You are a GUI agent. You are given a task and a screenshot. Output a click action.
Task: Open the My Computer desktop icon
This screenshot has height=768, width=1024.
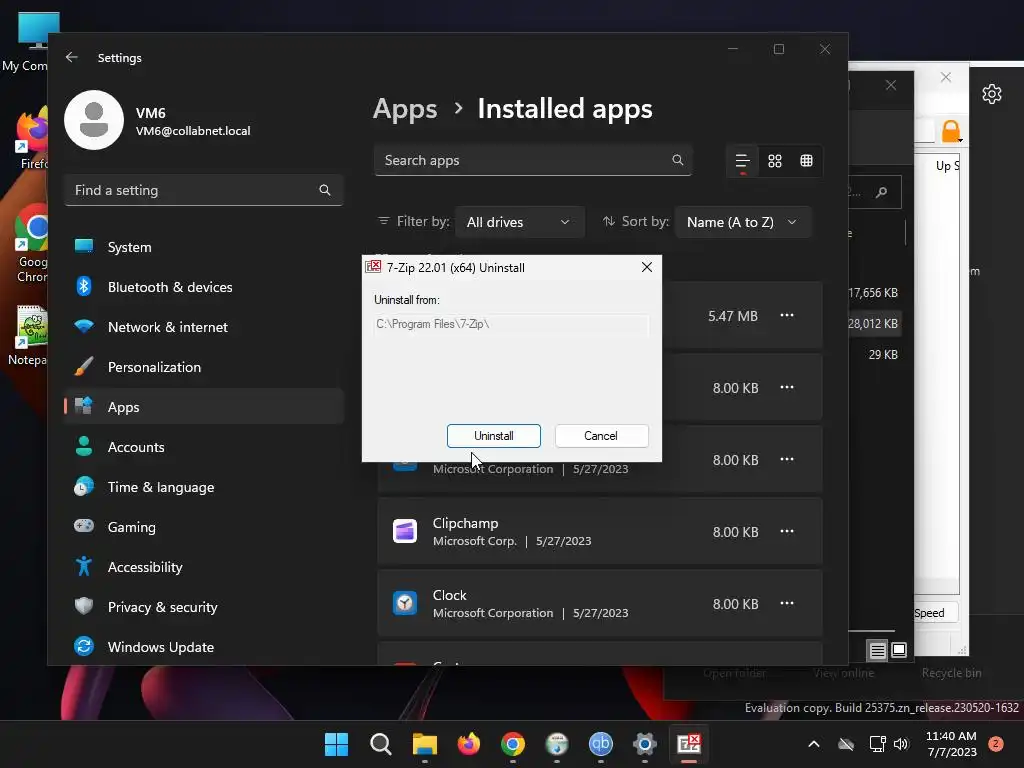point(27,42)
